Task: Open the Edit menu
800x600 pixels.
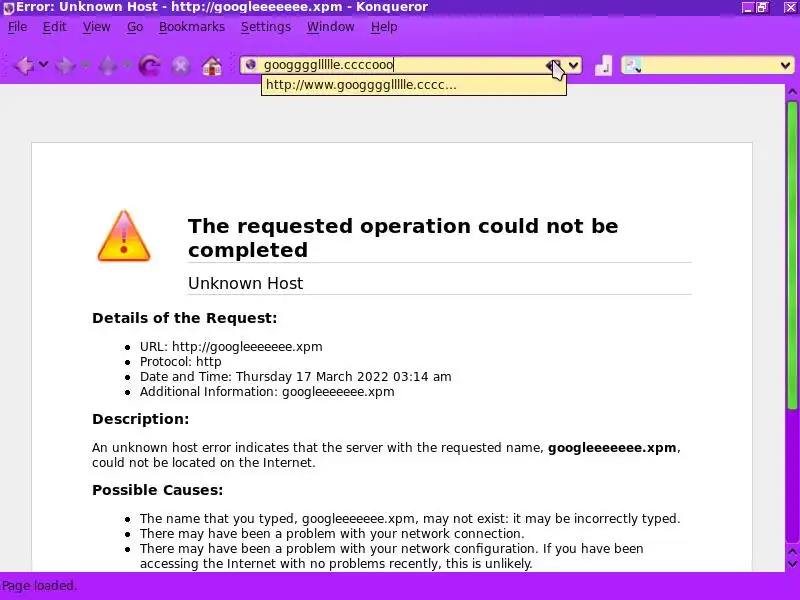Action: point(55,27)
